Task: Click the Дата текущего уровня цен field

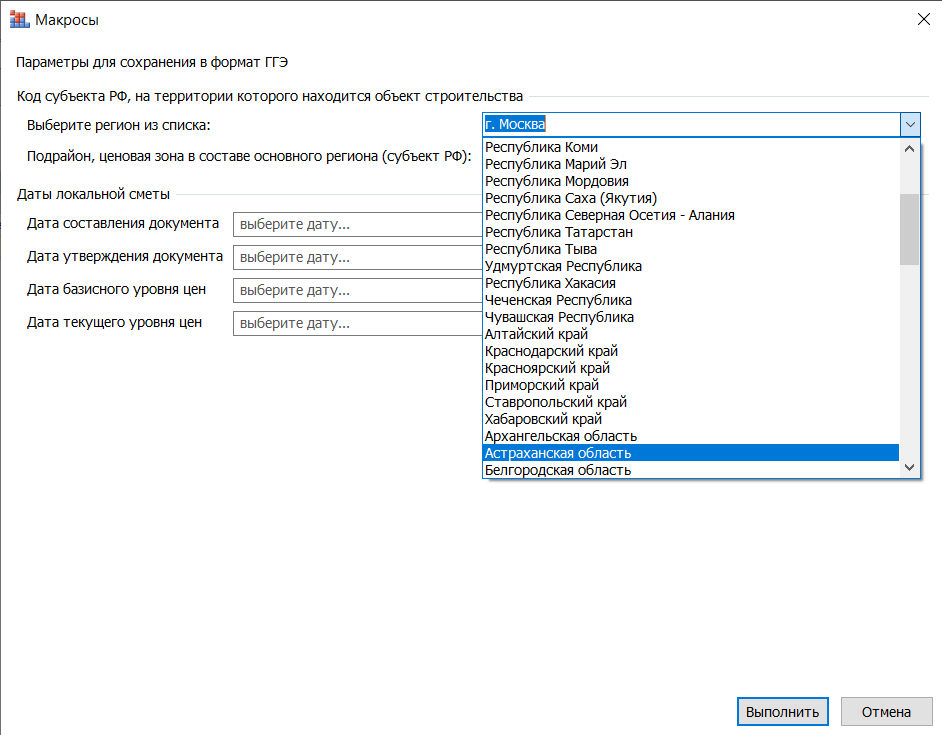Action: tap(356, 324)
